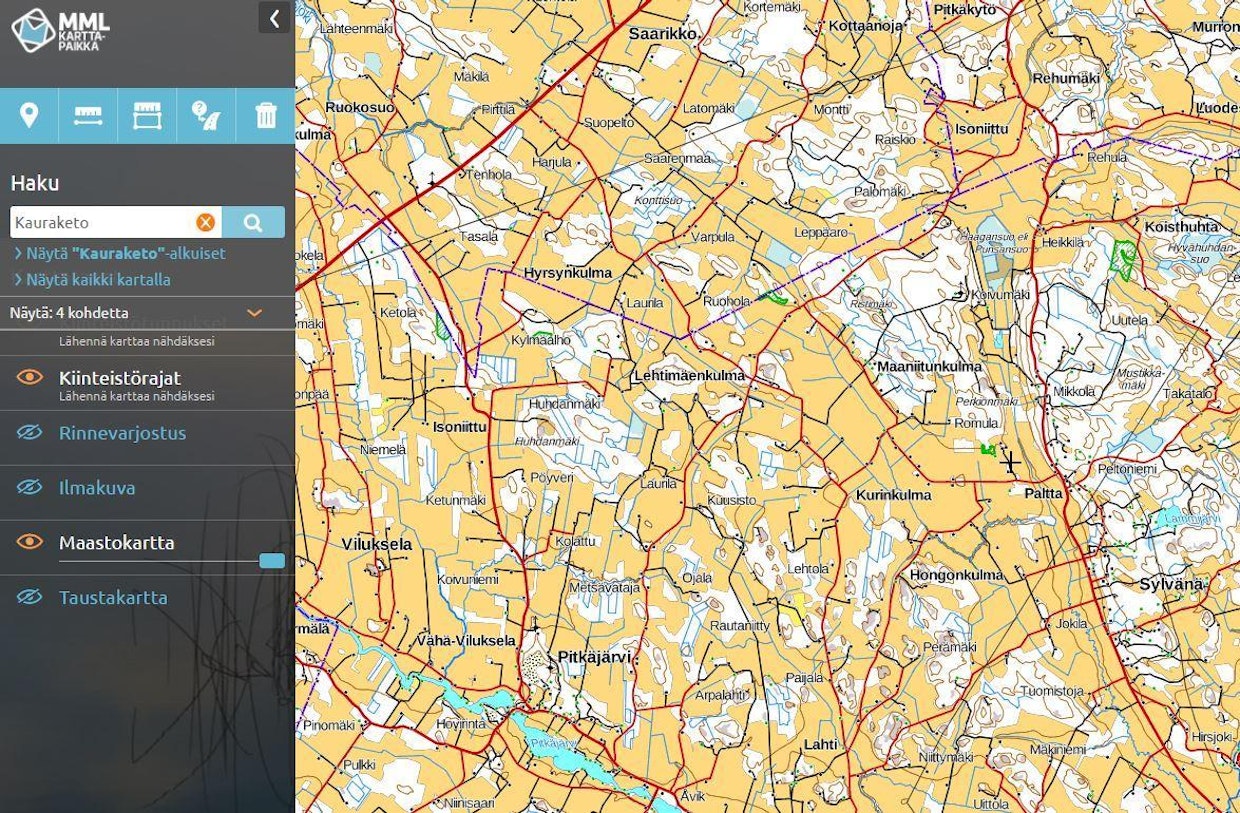Viewport: 1240px width, 813px height.
Task: Select the Ilmakuva layer name
Action: (97, 488)
